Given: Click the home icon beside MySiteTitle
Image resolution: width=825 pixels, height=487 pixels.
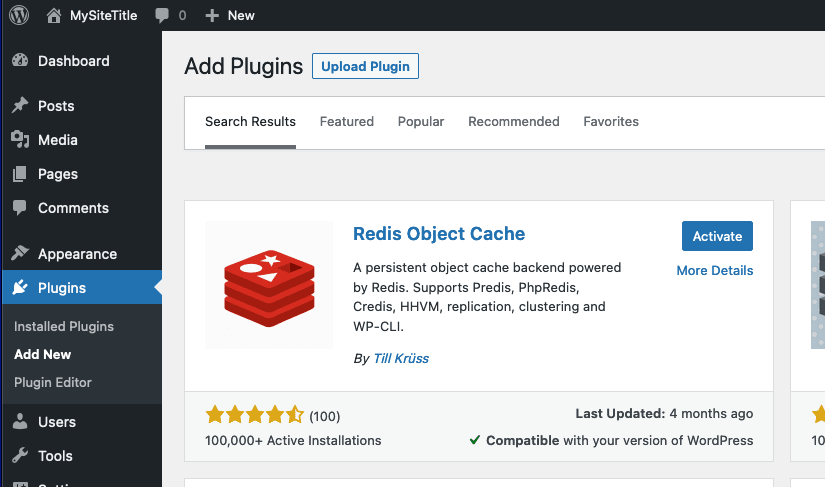Looking at the screenshot, I should pos(53,15).
